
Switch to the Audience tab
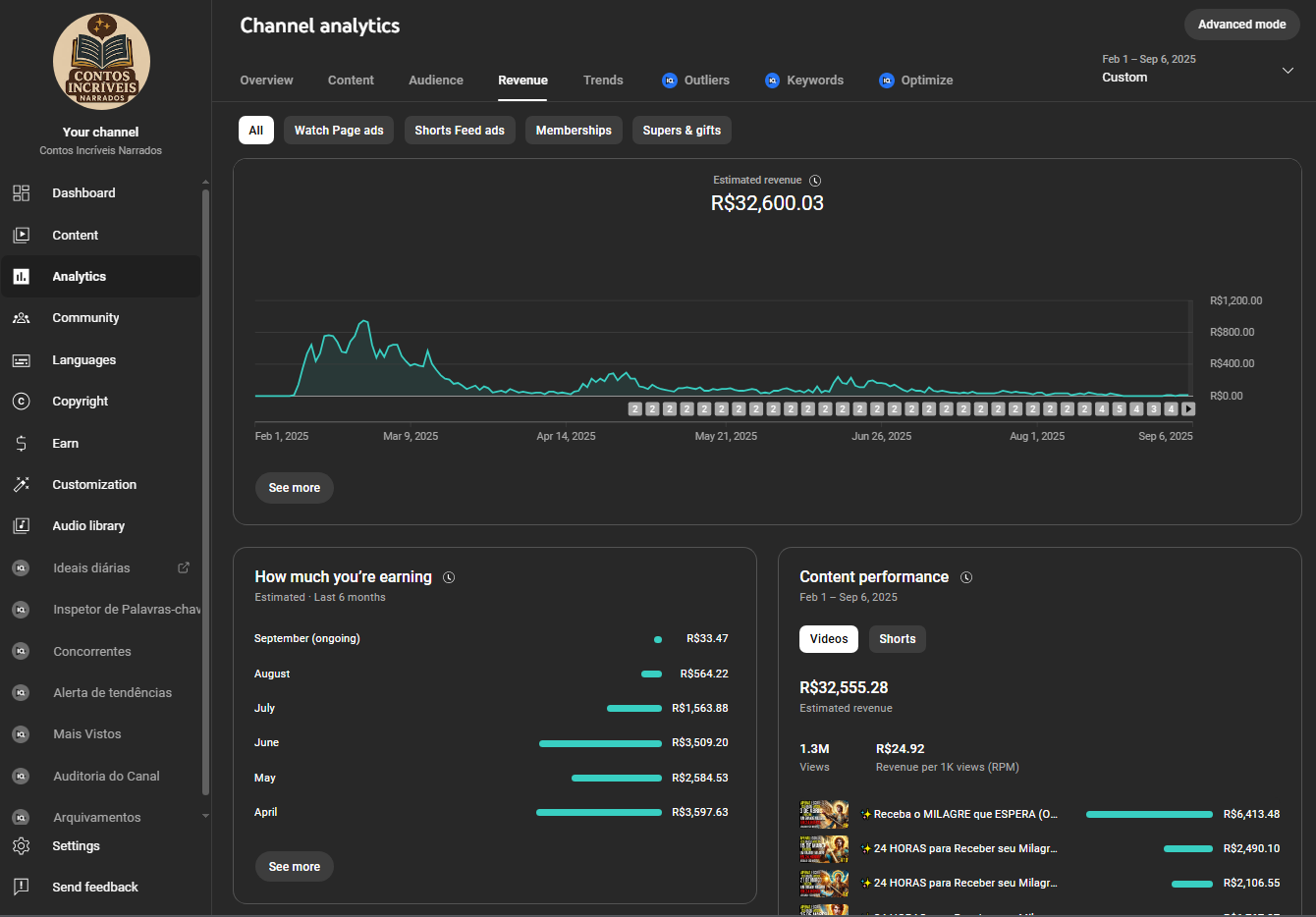436,81
